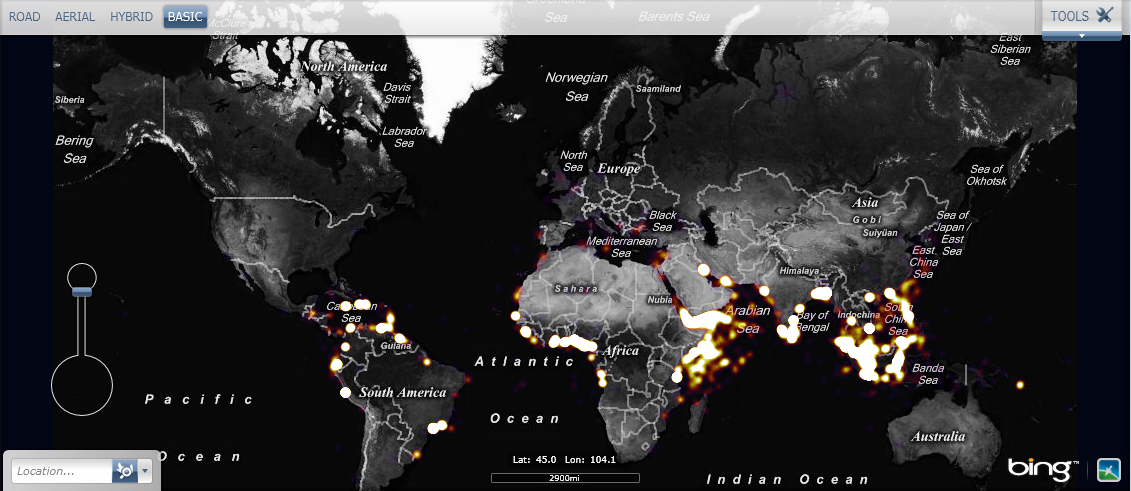The height and width of the screenshot is (491, 1131).
Task: Switch map to AERIAL view
Action: point(75,17)
